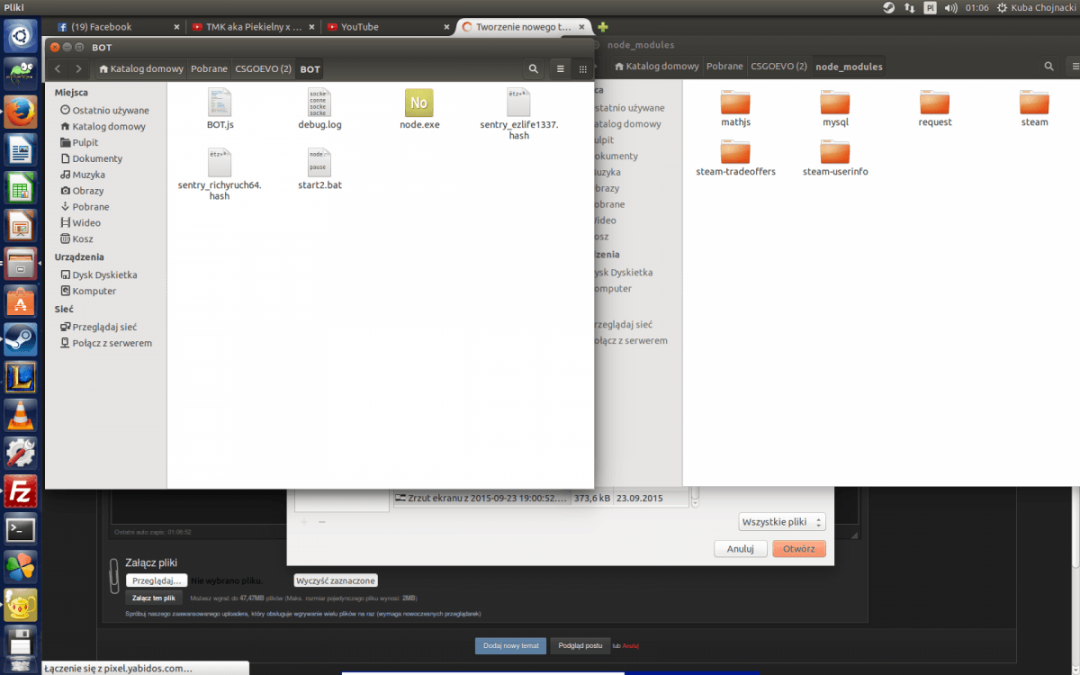Select the node.exe file icon
The height and width of the screenshot is (675, 1080).
pos(419,103)
